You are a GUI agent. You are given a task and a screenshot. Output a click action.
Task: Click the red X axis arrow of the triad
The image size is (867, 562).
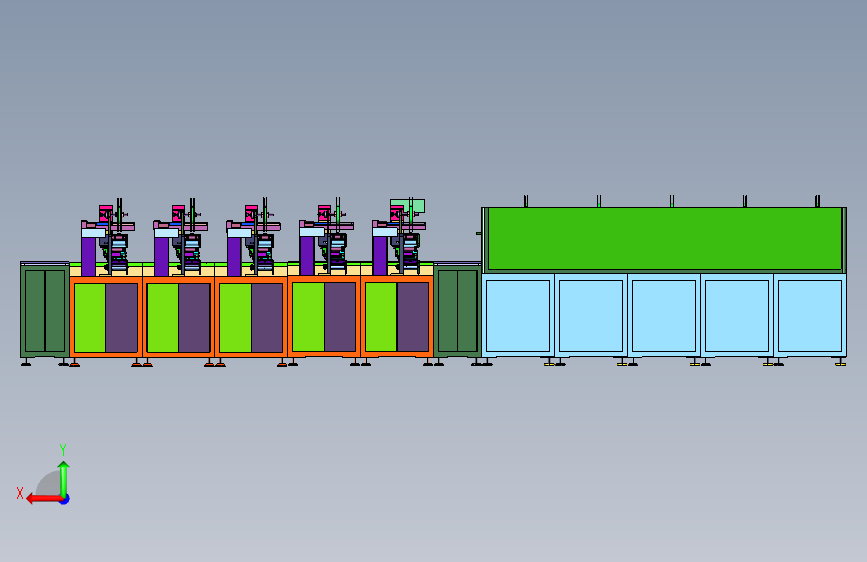point(44,499)
